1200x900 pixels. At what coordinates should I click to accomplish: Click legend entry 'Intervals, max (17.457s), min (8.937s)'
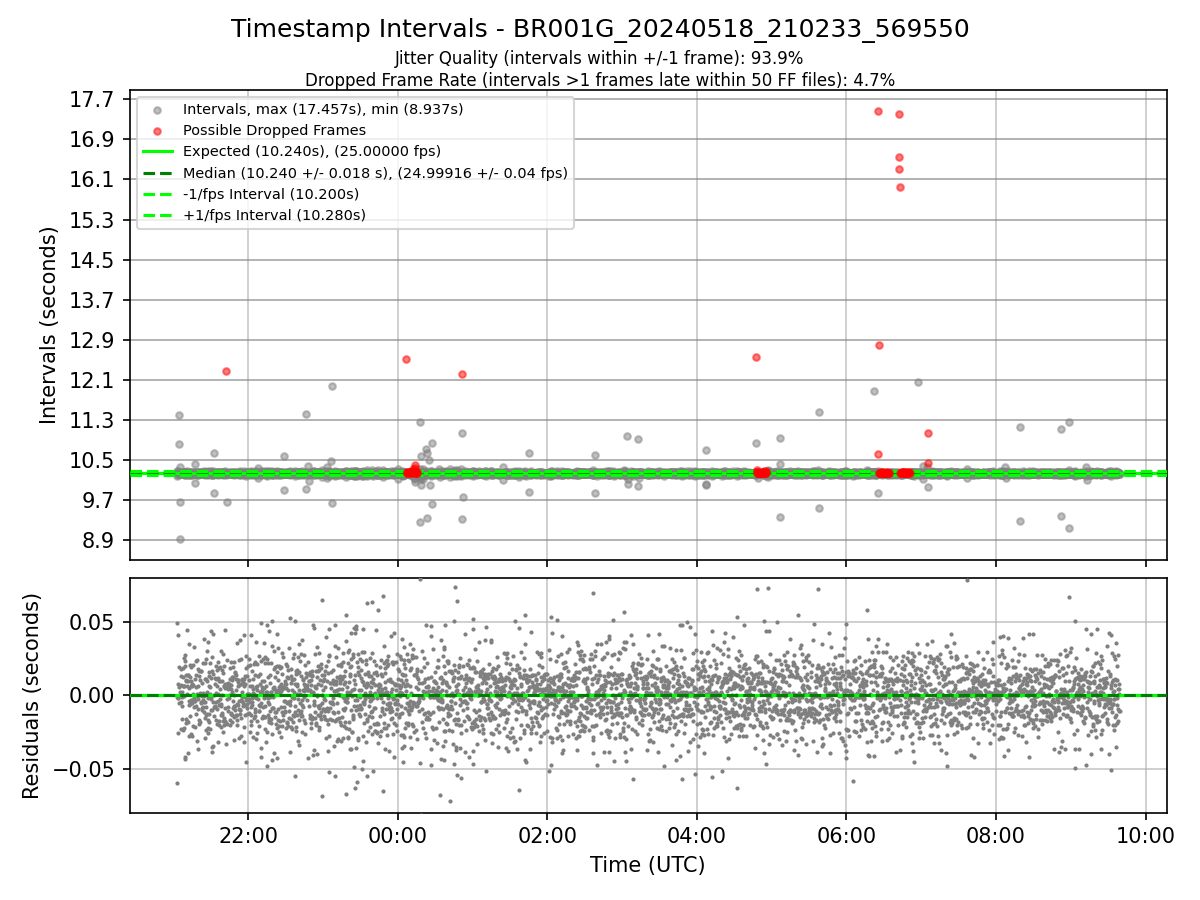click(323, 108)
